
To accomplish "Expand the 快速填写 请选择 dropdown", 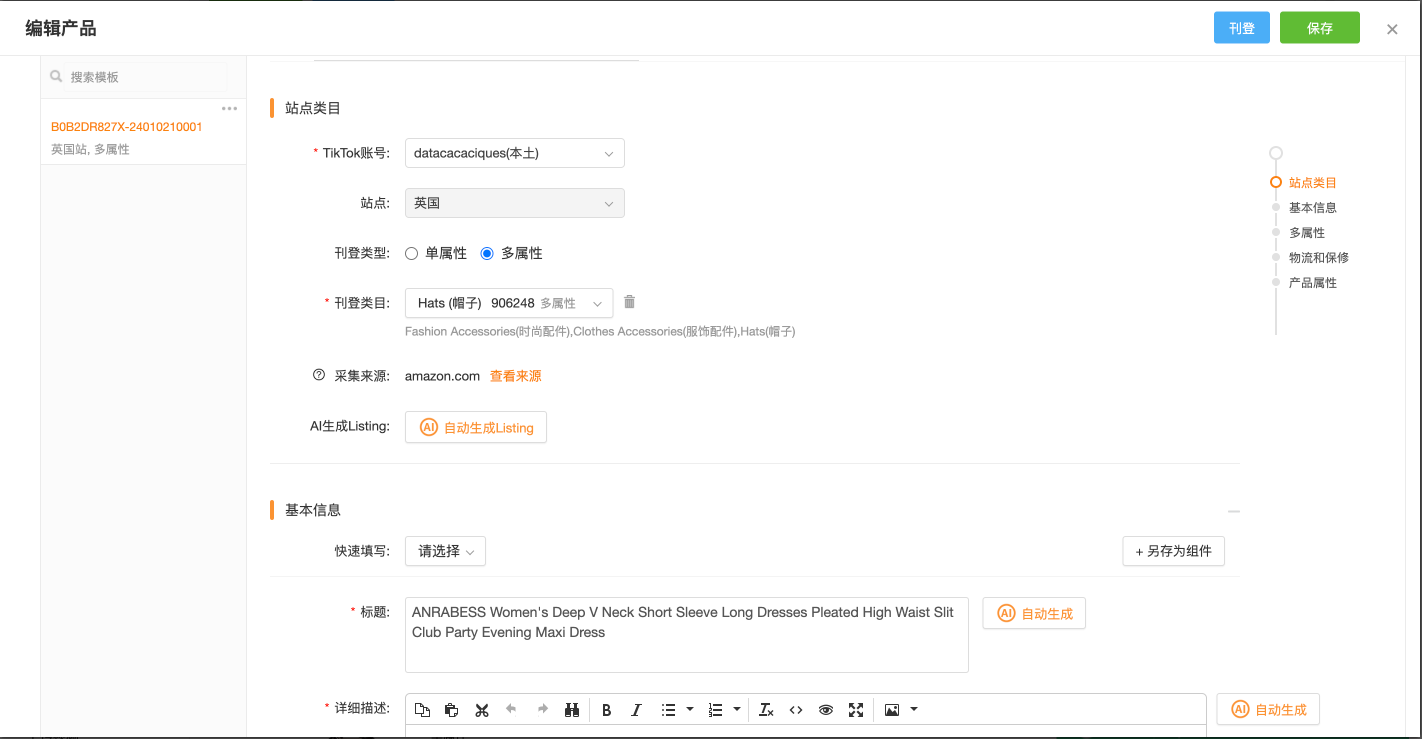I will (x=445, y=551).
